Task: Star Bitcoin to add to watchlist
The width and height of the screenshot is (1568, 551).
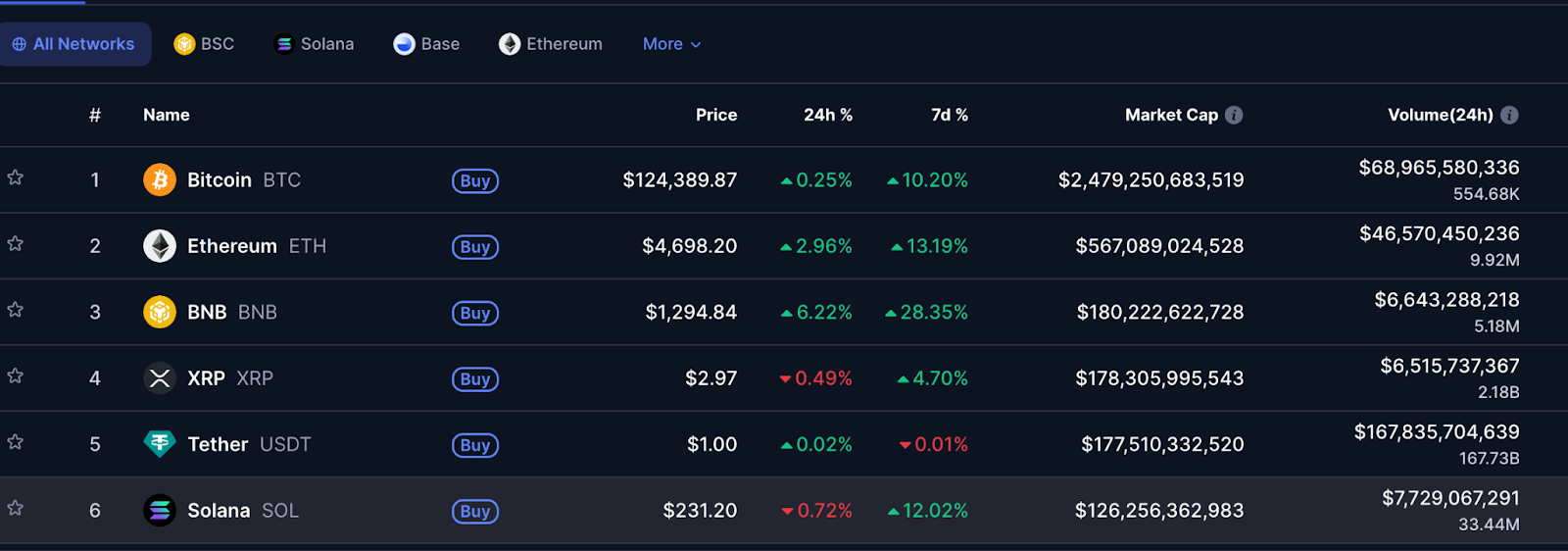Action: pos(16,178)
